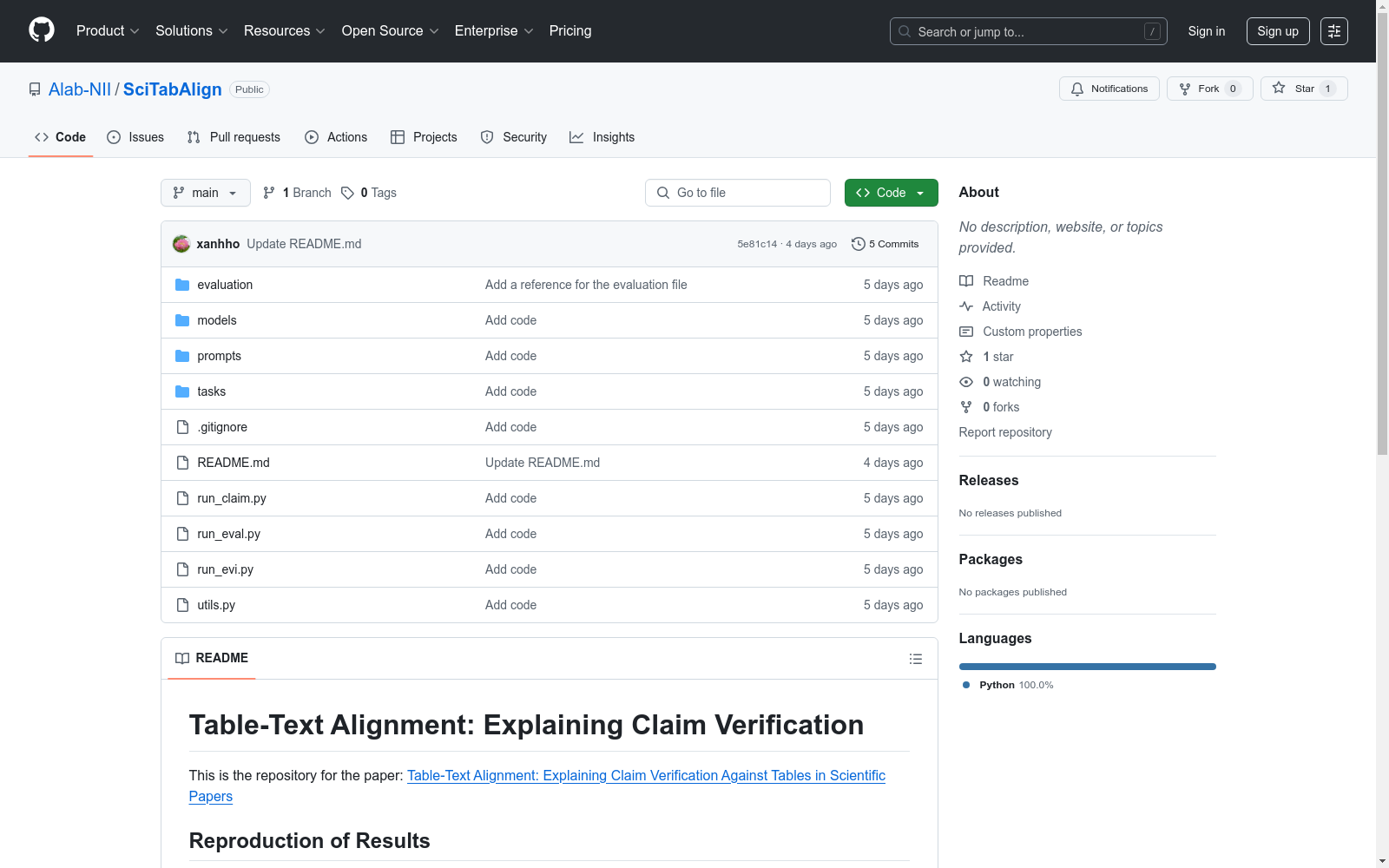Click the run_evi.py file icon

[182, 569]
